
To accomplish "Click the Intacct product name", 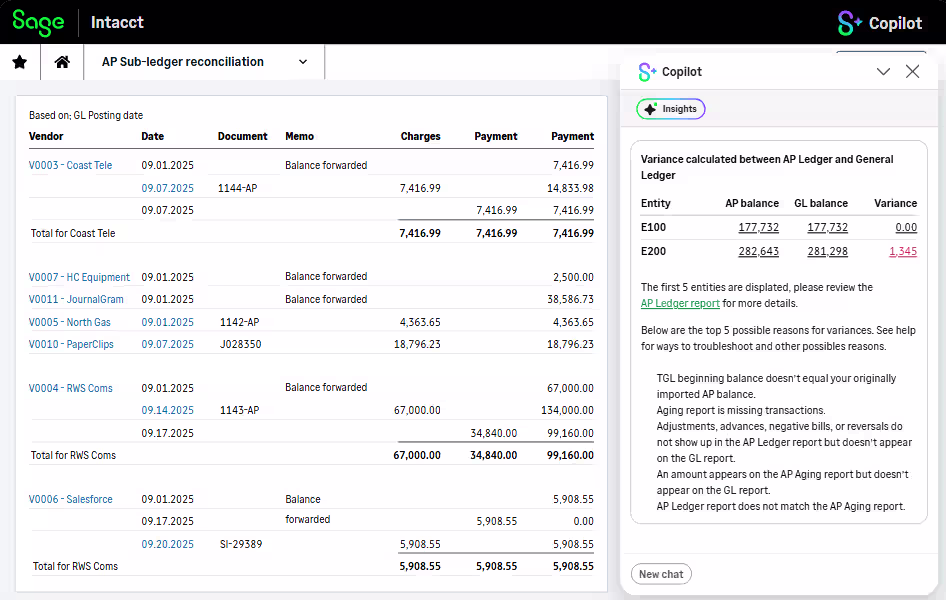I will pos(117,22).
